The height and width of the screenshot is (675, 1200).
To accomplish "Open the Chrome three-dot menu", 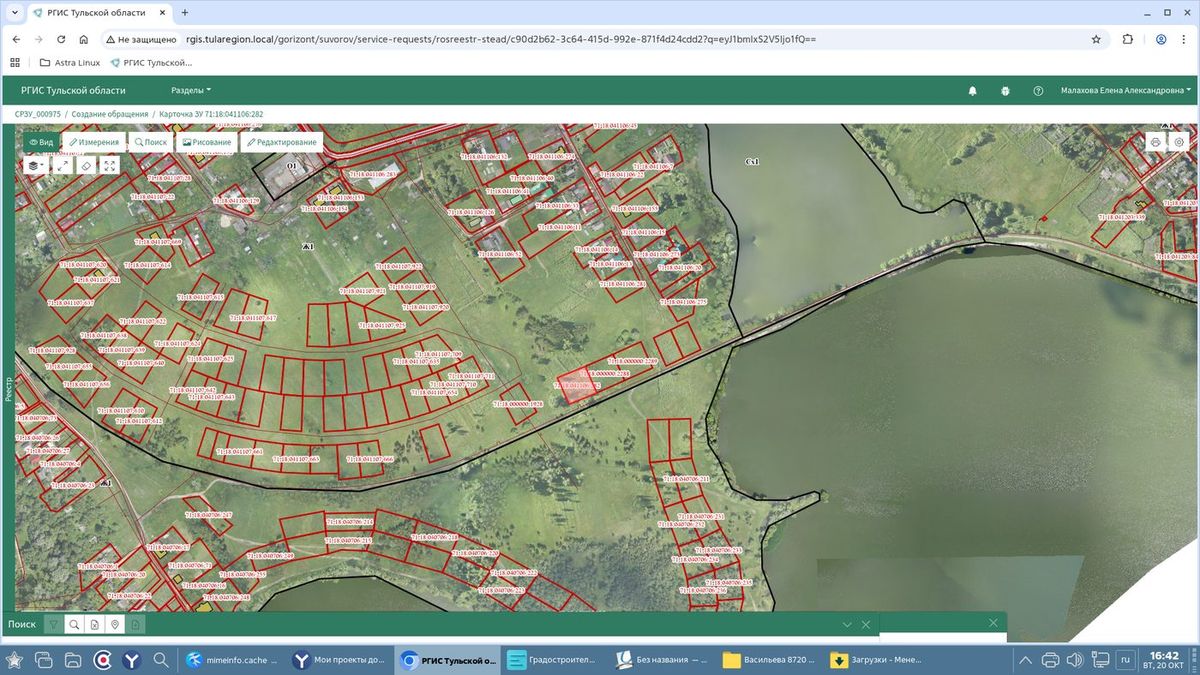I will pyautogui.click(x=1185, y=39).
